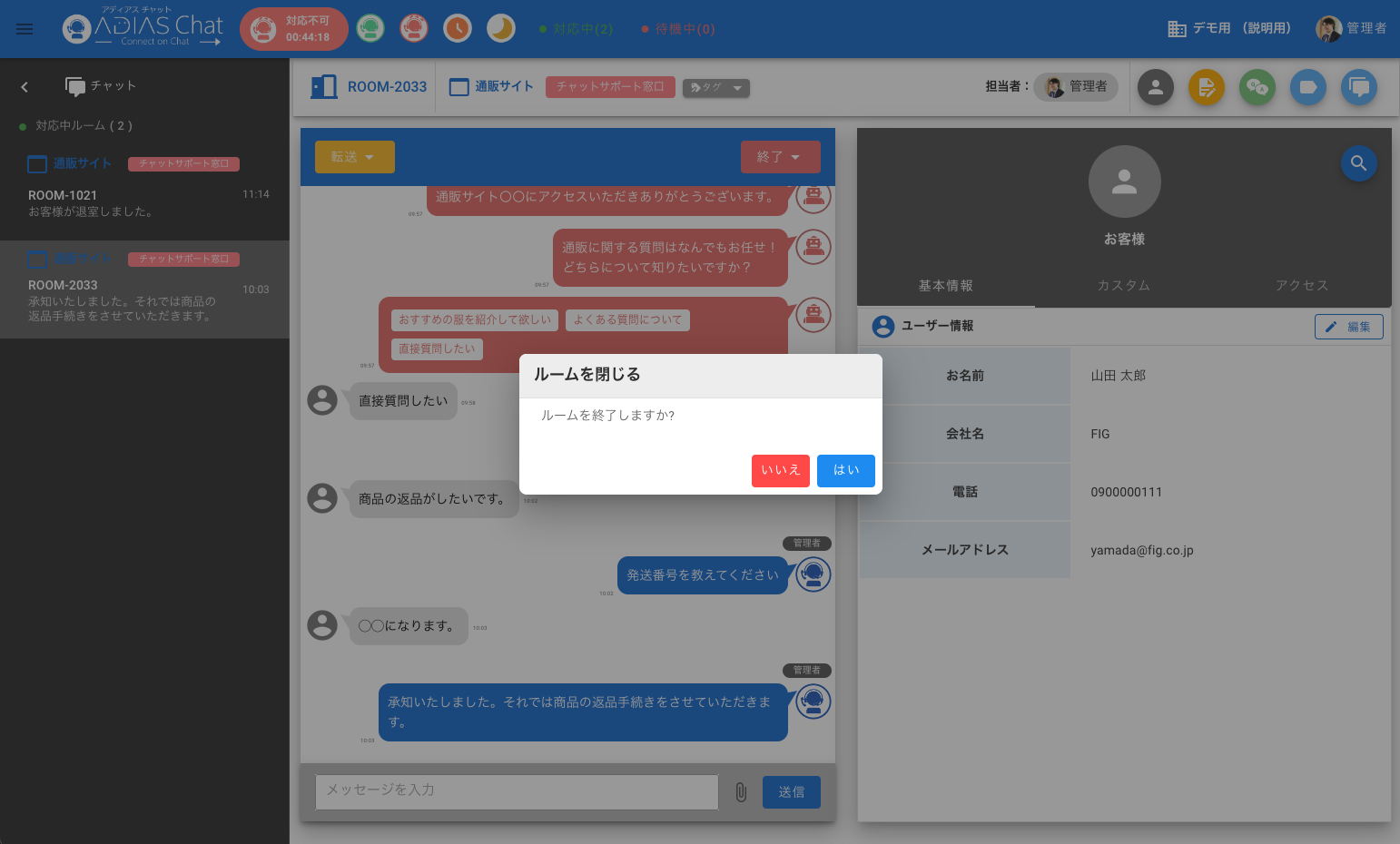Switch to the カスタム tab
Viewport: 1400px width, 844px height.
tap(1123, 285)
